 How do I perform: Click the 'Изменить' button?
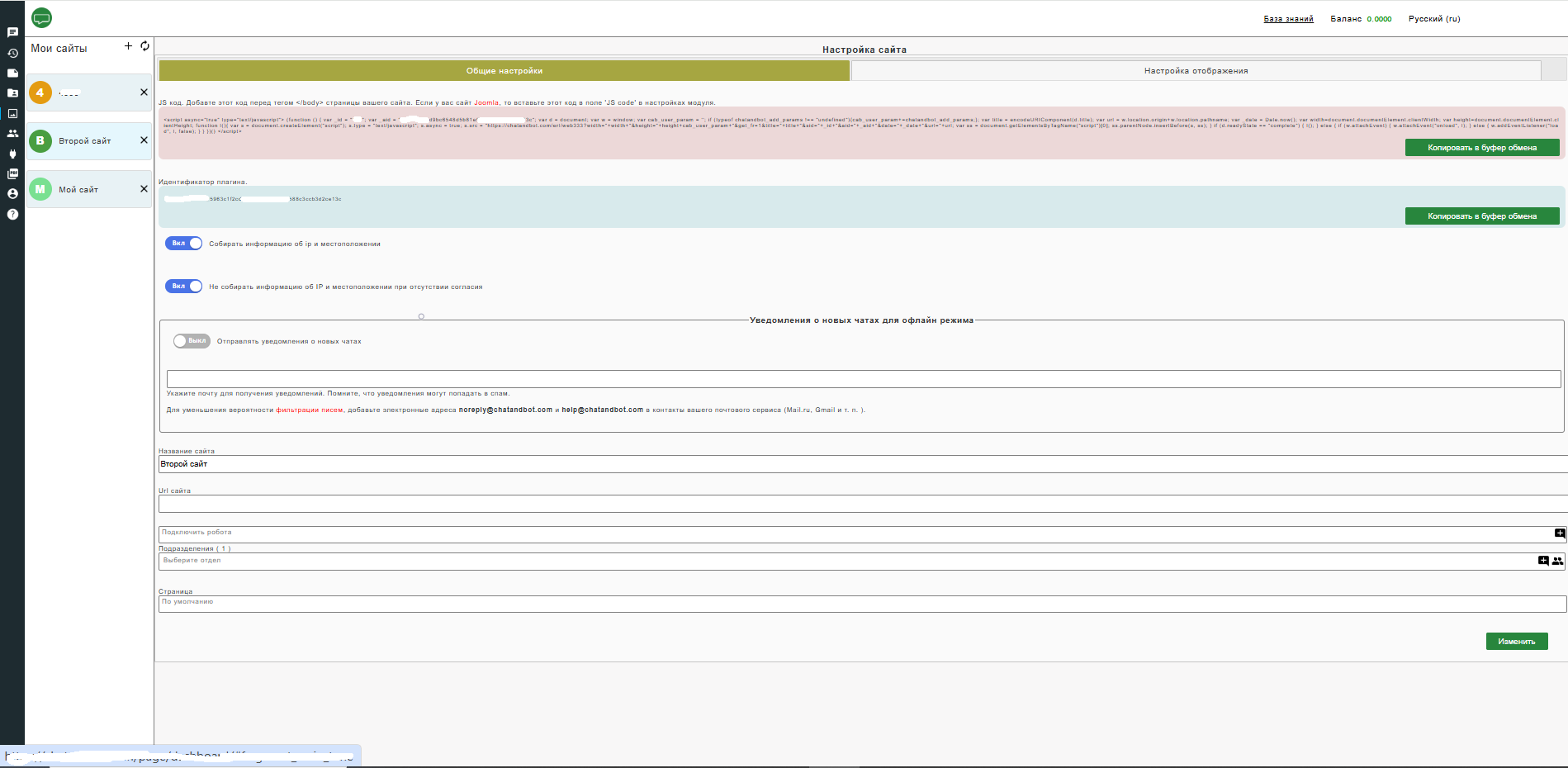point(1516,642)
